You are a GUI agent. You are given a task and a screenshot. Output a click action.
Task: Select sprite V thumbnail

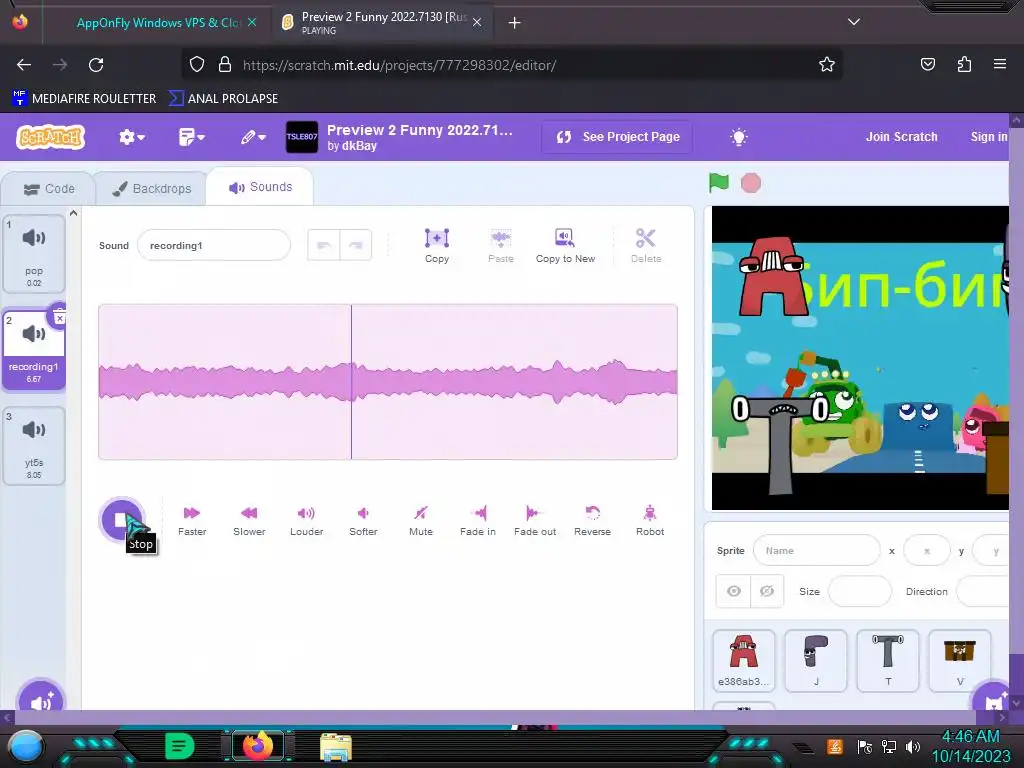[959, 660]
